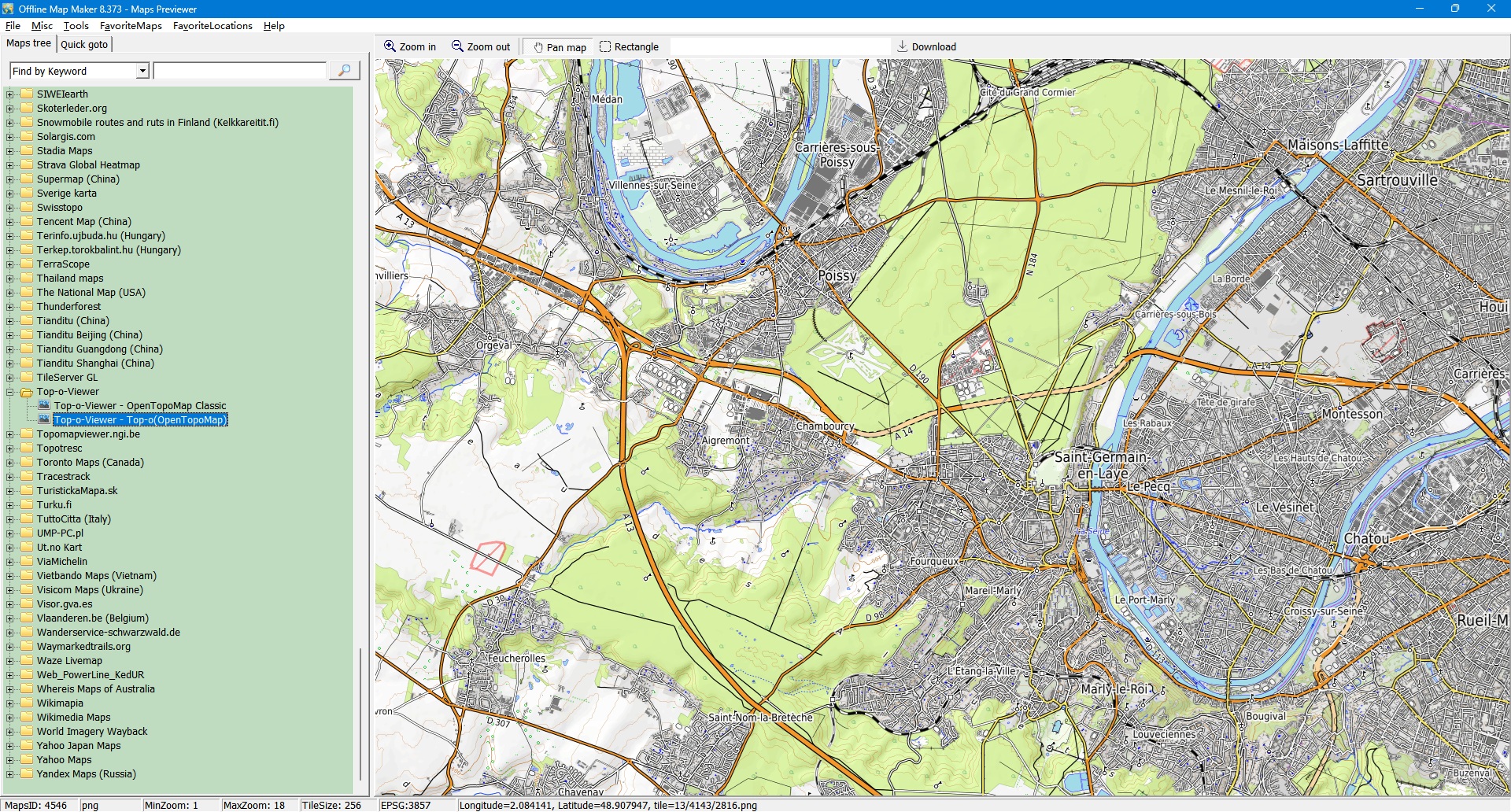Select Waze Livemap in maps tree
1511x812 pixels.
[x=69, y=661]
